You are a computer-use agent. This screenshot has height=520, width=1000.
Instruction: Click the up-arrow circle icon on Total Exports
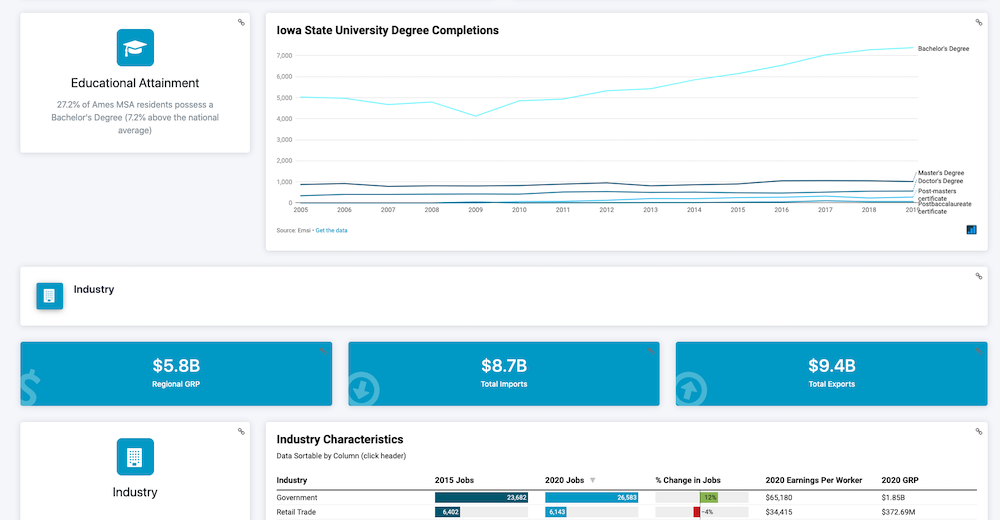coord(691,389)
